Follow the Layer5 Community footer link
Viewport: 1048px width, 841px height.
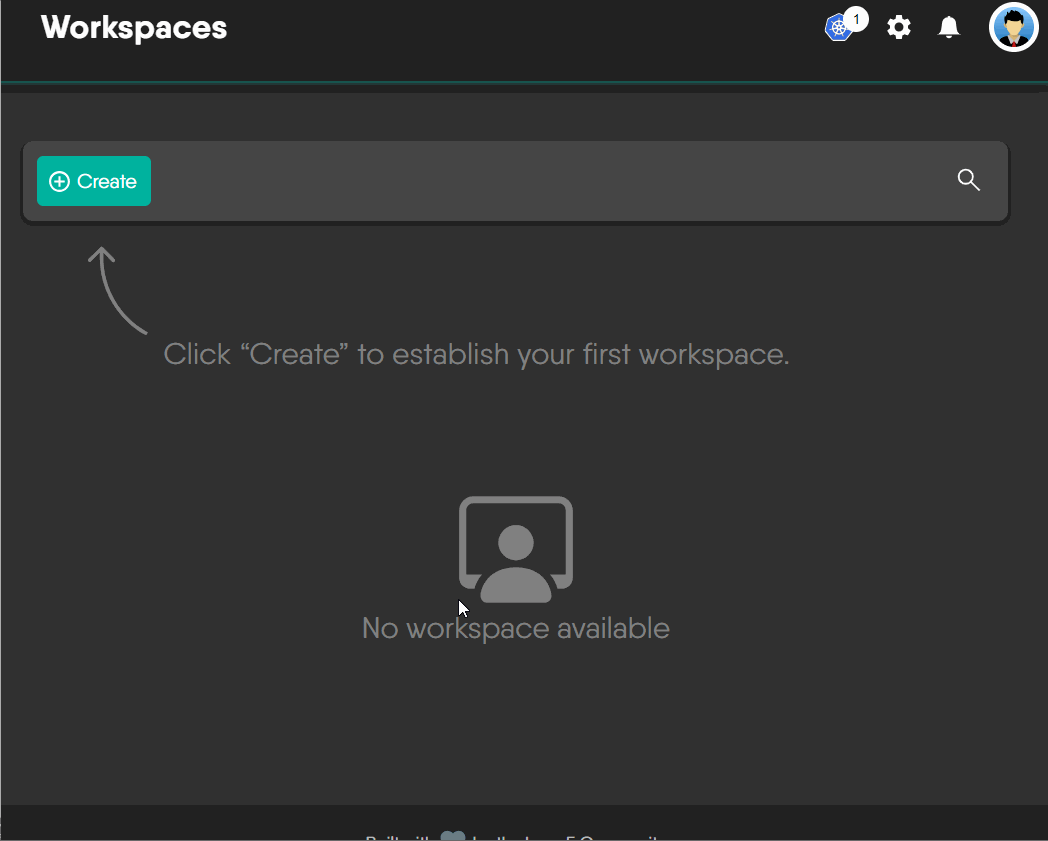pos(600,837)
